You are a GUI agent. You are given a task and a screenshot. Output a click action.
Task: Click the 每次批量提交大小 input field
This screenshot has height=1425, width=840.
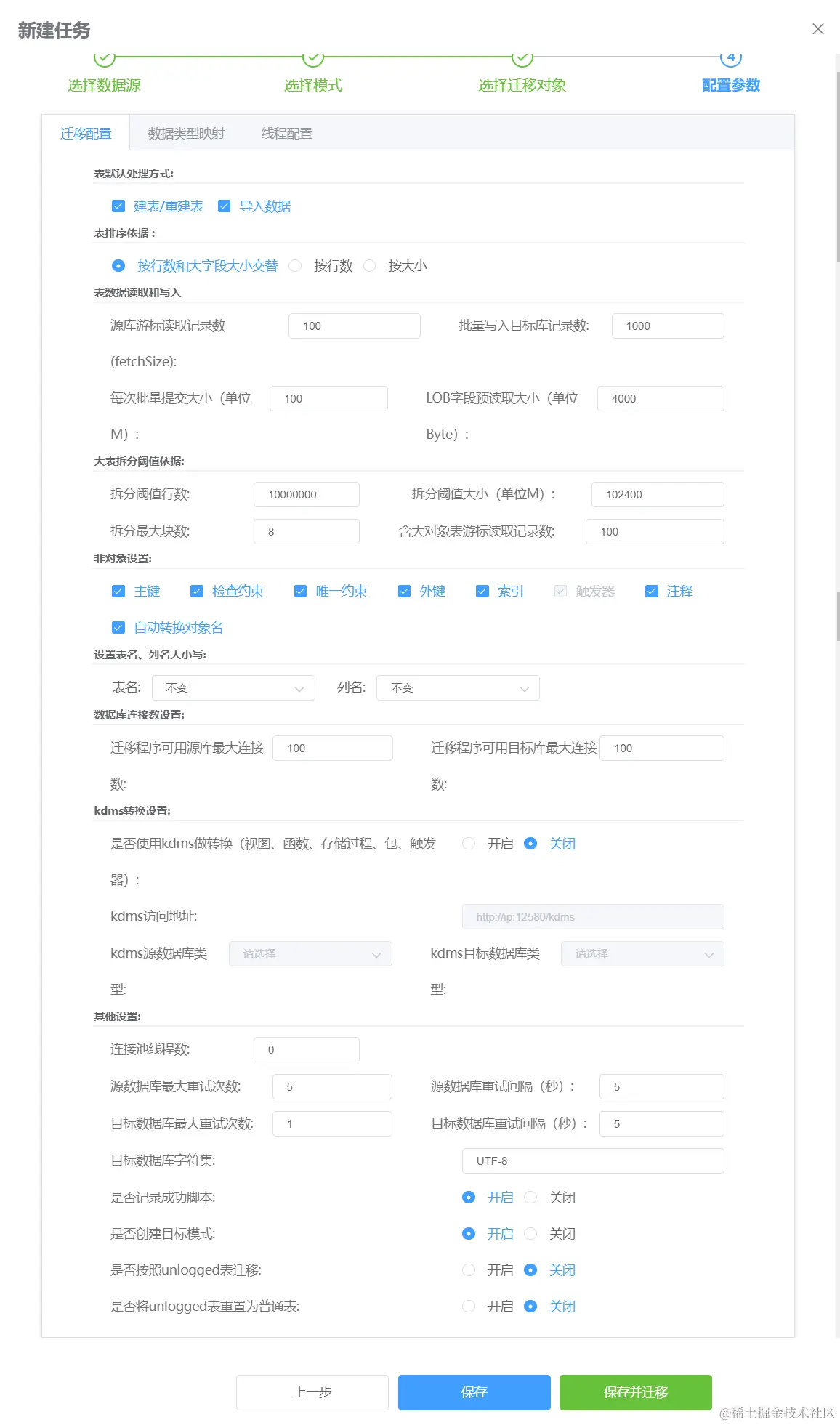[328, 399]
